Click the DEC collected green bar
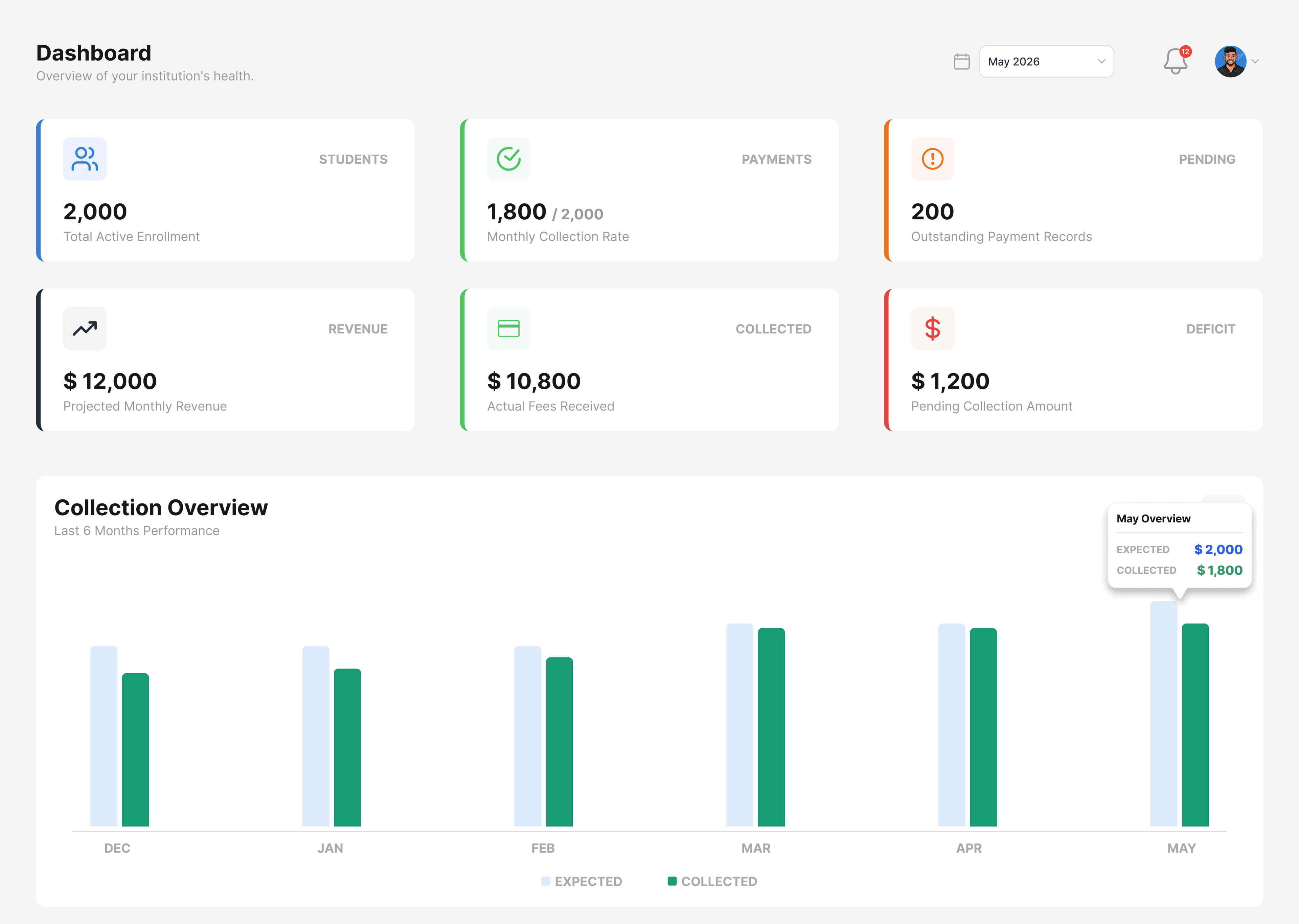 pos(135,749)
